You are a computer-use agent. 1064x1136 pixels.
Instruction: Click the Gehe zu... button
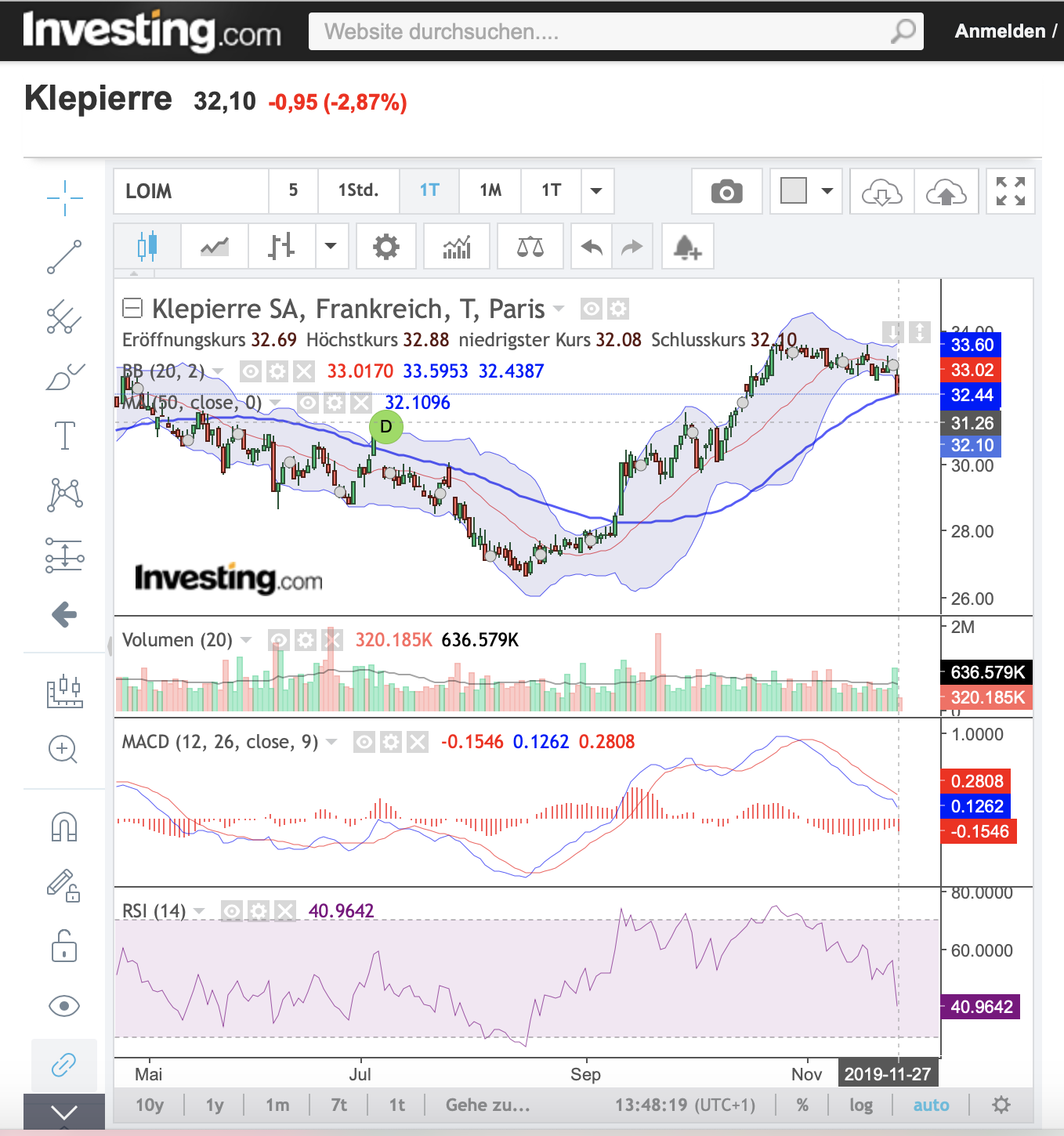pyautogui.click(x=488, y=1105)
